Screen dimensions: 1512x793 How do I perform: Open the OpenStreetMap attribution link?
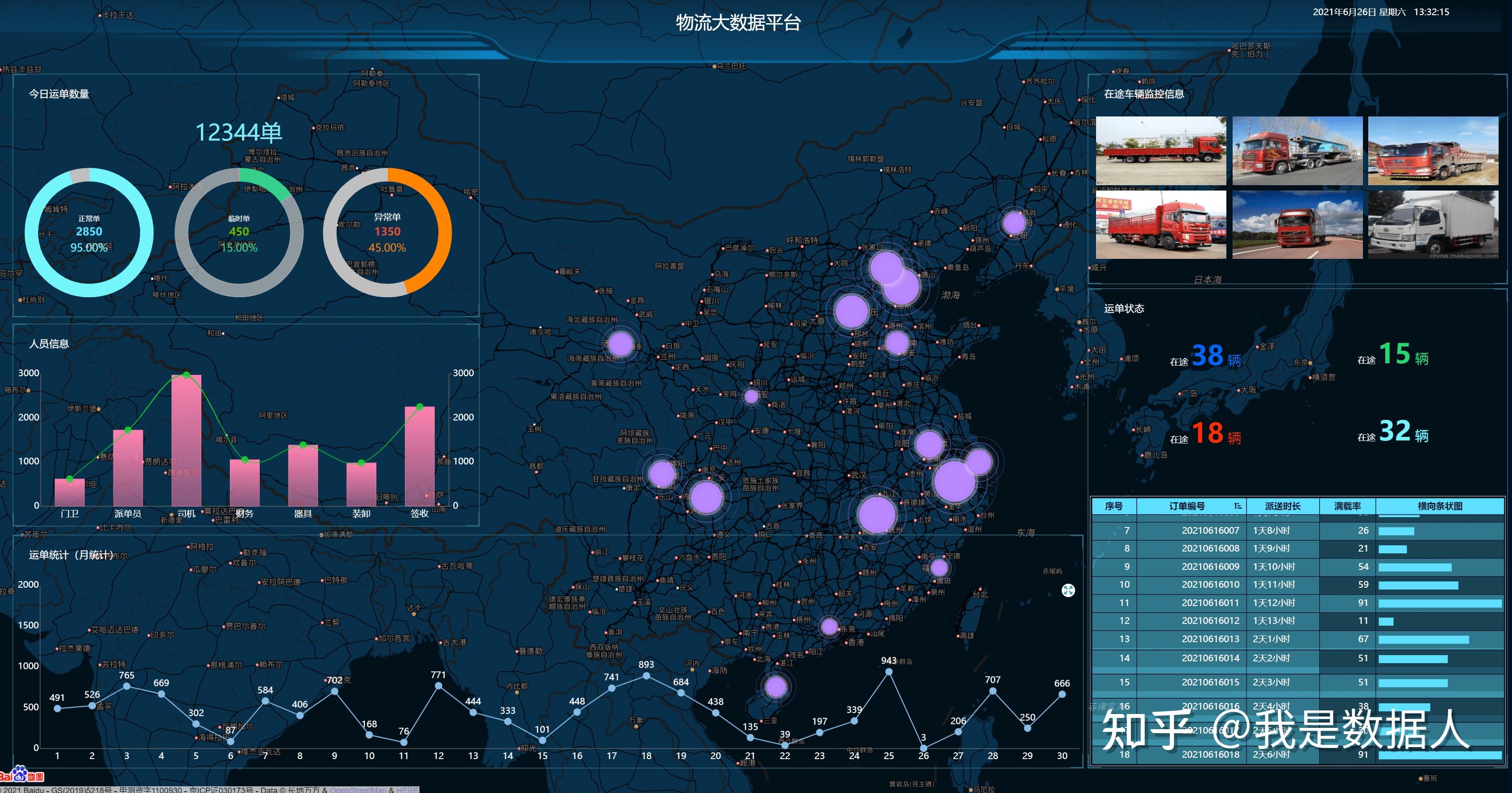(x=357, y=789)
